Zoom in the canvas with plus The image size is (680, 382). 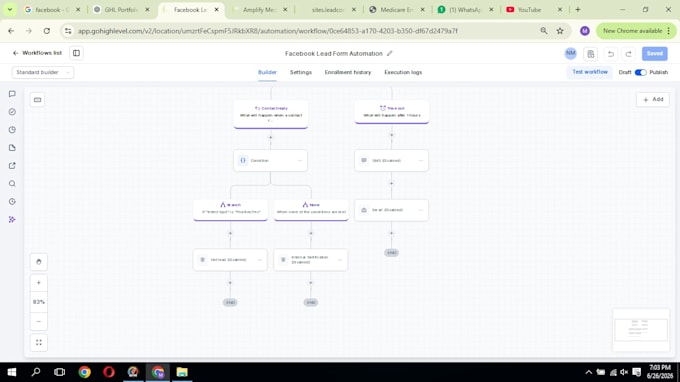(39, 283)
